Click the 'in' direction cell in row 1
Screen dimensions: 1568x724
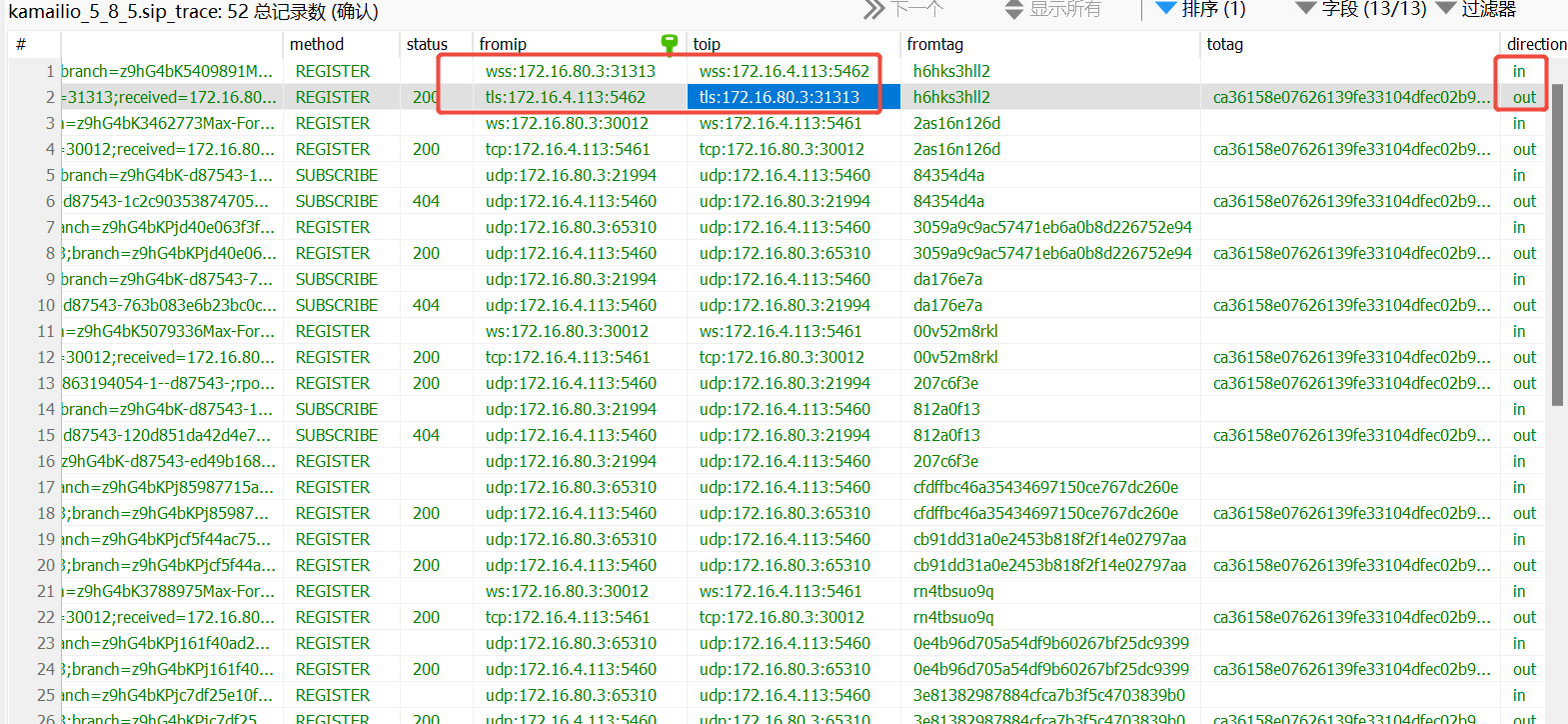1519,71
